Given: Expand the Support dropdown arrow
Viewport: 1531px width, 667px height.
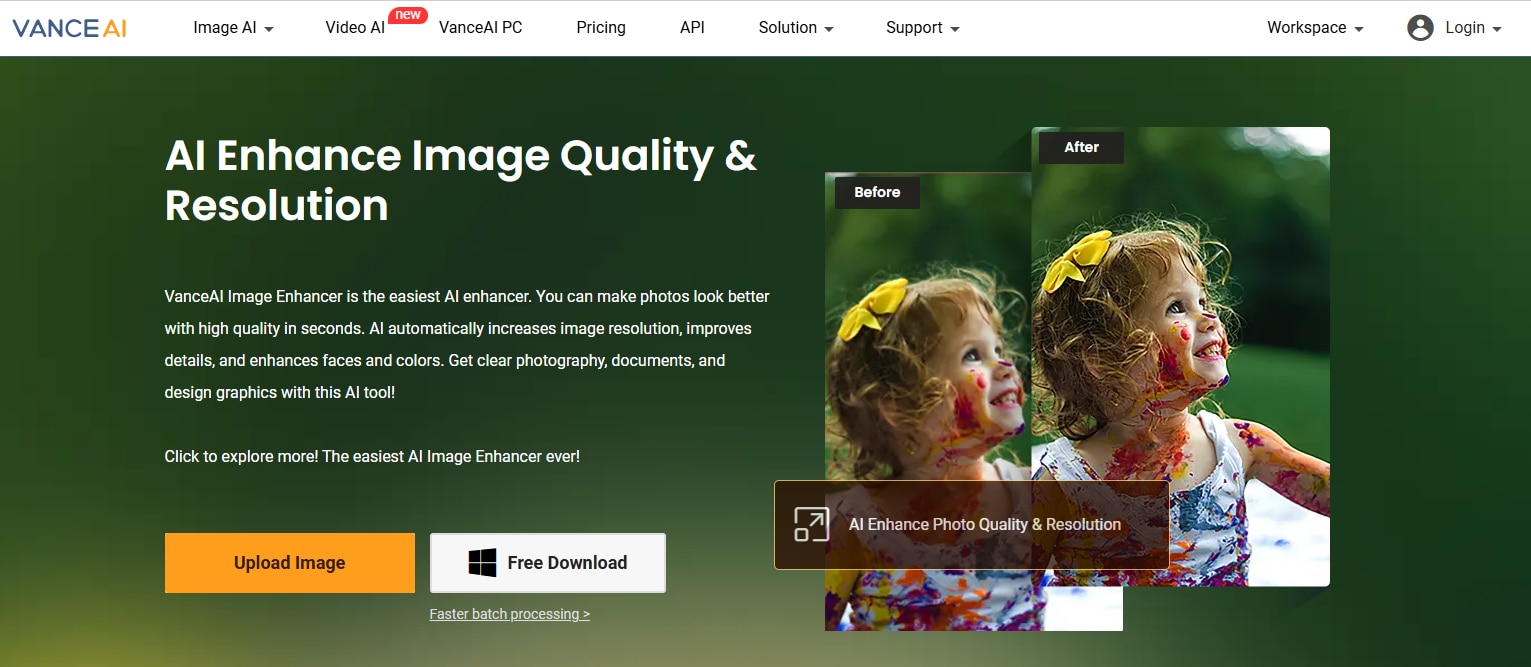Looking at the screenshot, I should [954, 29].
